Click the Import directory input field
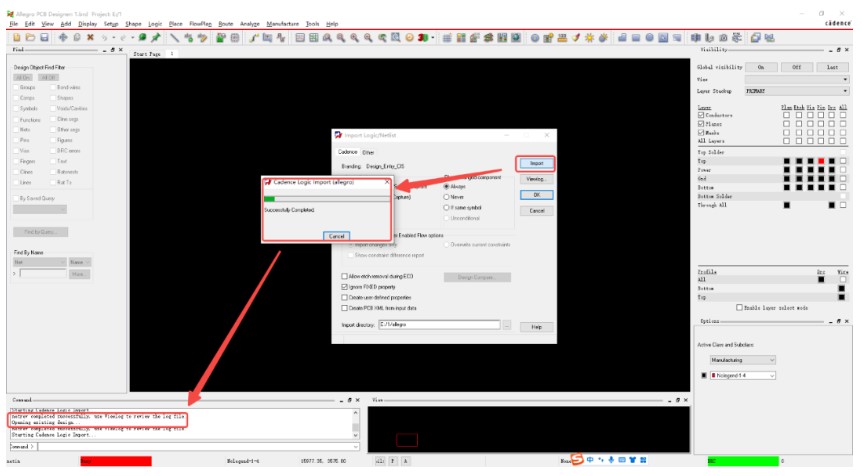Viewport: 862px width, 476px height. (x=439, y=325)
